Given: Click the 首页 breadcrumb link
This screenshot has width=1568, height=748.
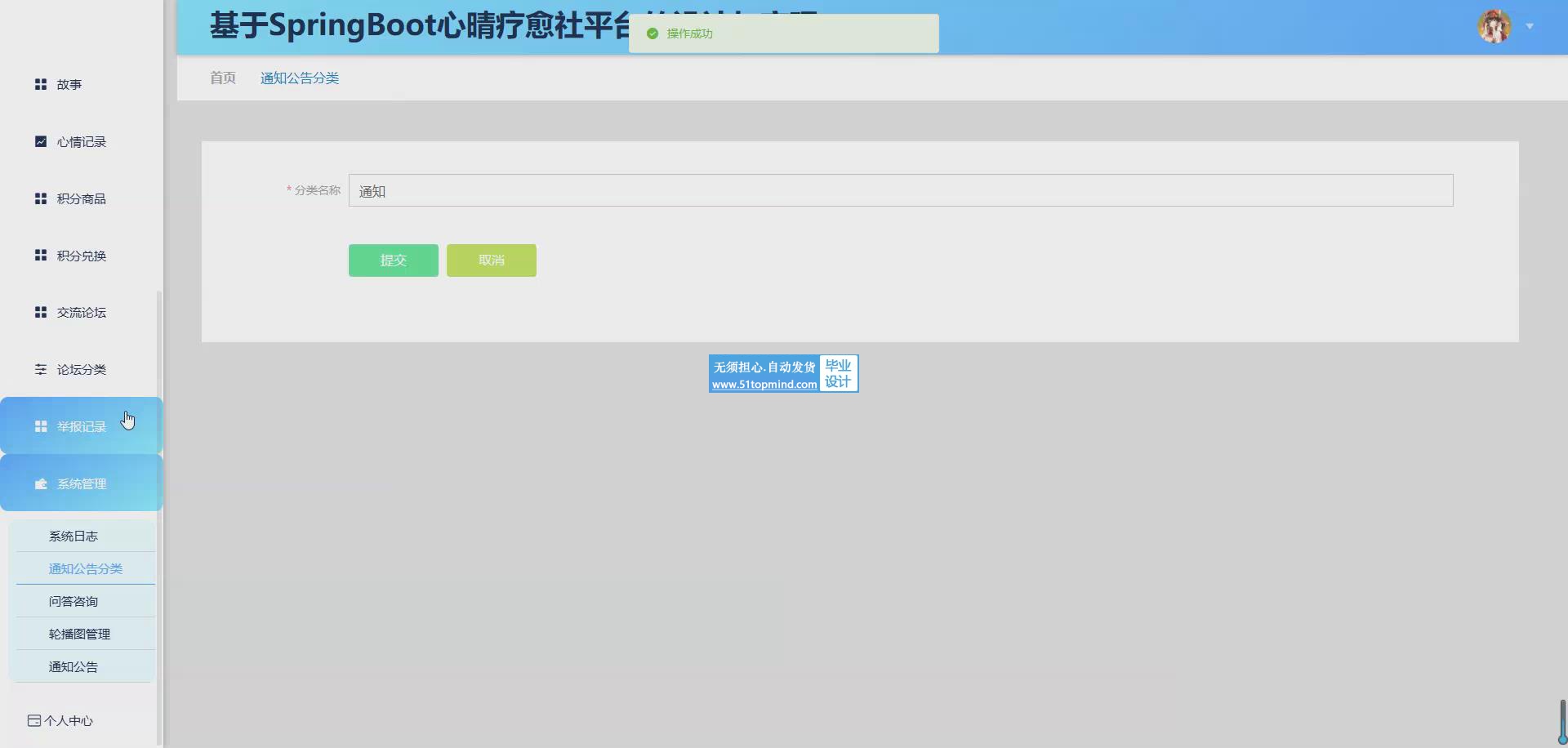Looking at the screenshot, I should click(222, 78).
